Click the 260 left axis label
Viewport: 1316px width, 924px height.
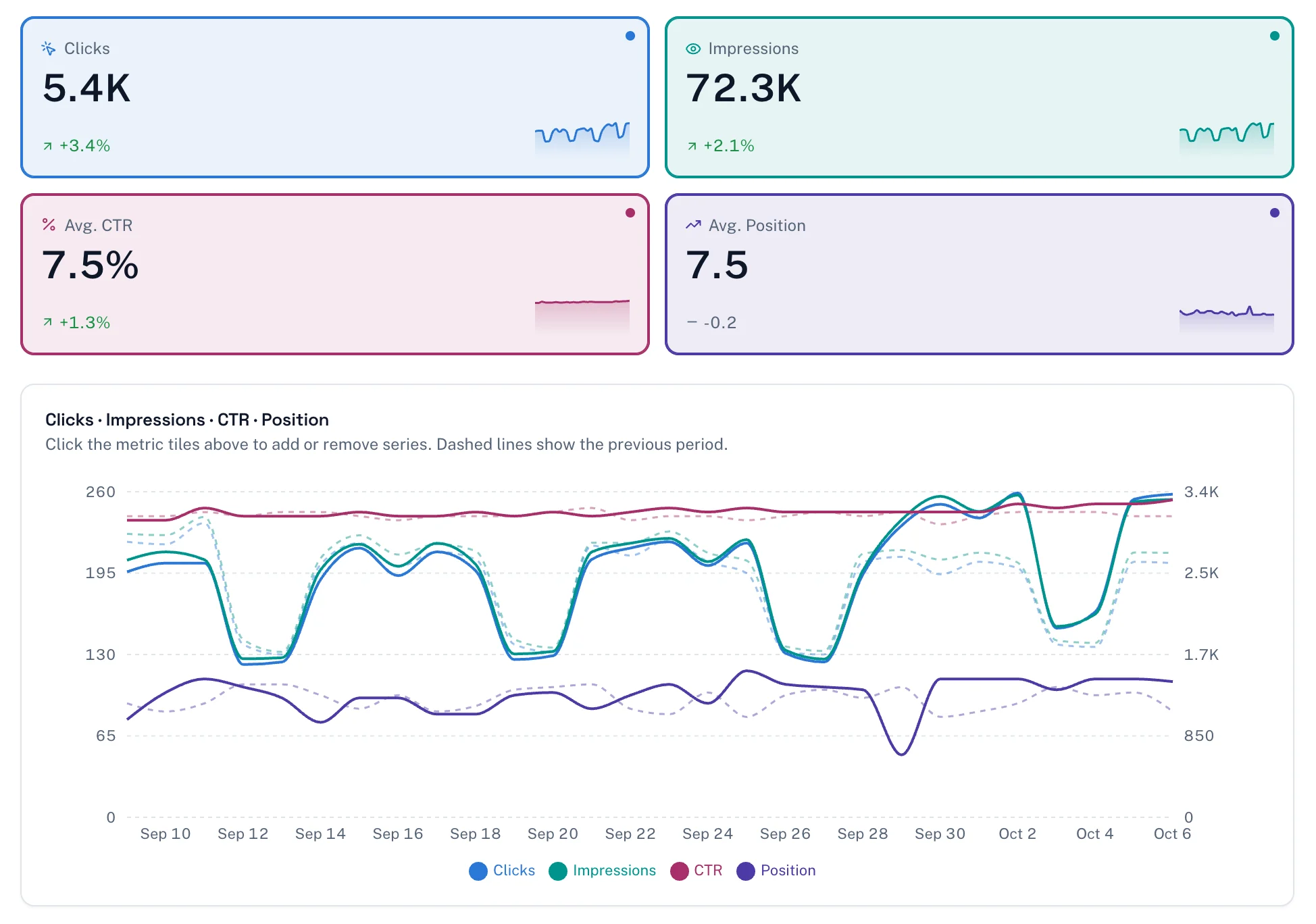(101, 492)
